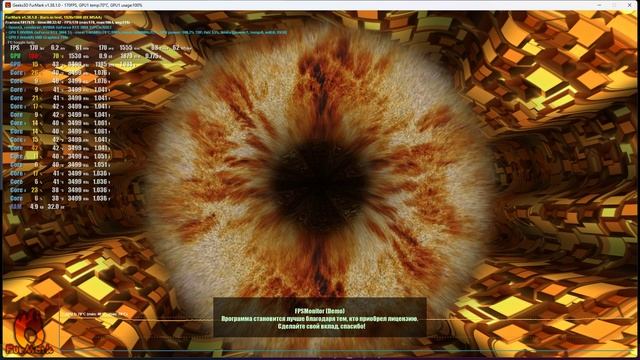Click the FurMark burn-in test info line

[53, 18]
